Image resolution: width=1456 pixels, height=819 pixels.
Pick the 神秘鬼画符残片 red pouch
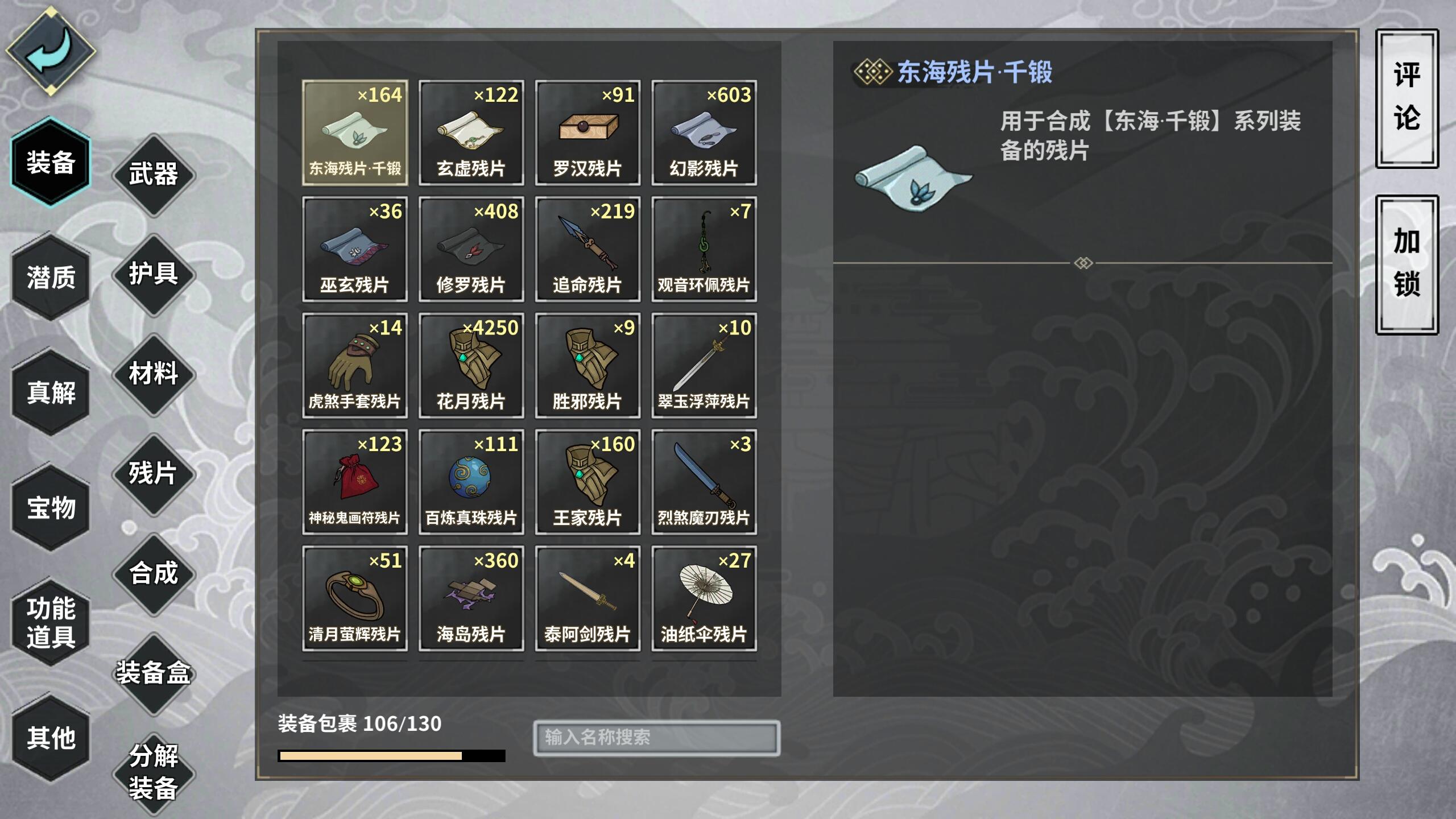(355, 482)
